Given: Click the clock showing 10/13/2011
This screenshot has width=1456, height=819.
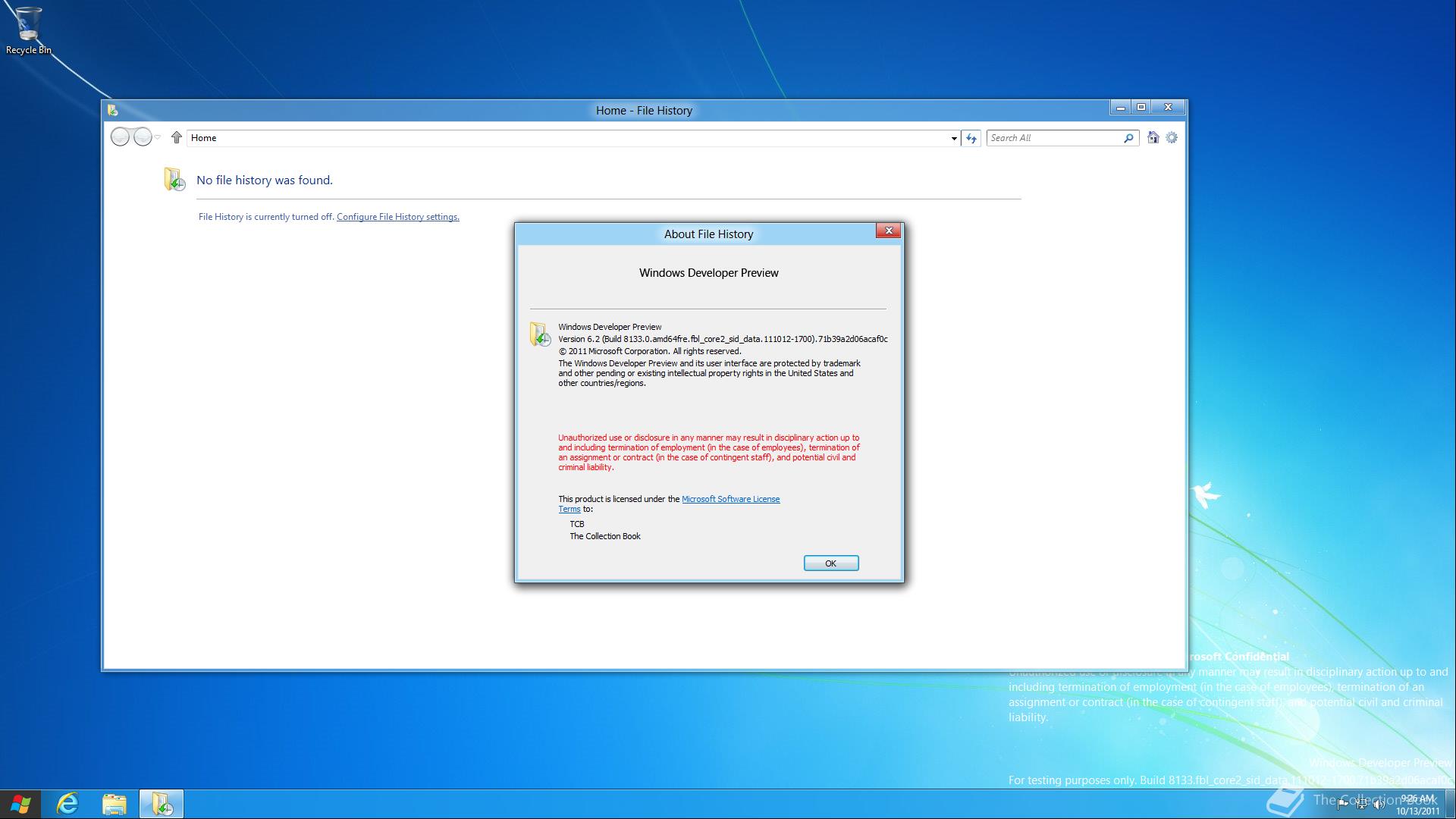Looking at the screenshot, I should (1417, 805).
